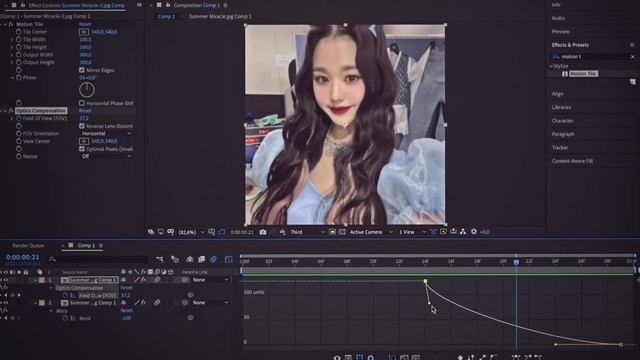Select Summer Miracle.jpg Comp 1 viewer tab
The width and height of the screenshot is (640, 360).
[220, 17]
